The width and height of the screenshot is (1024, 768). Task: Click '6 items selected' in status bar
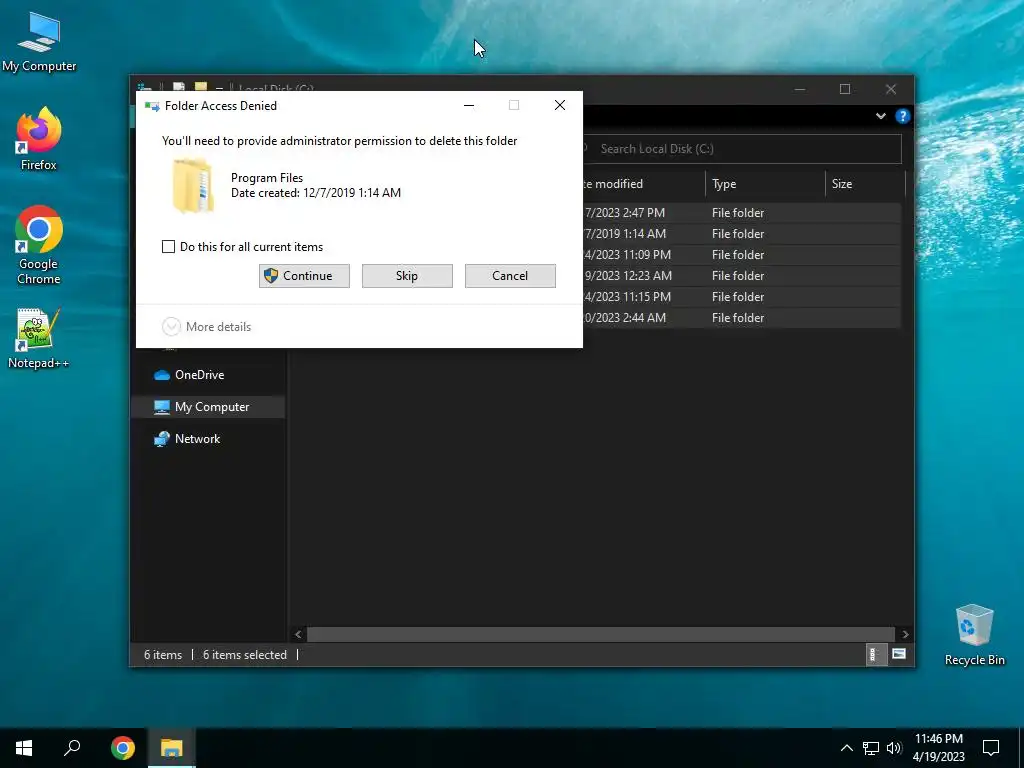coord(245,655)
